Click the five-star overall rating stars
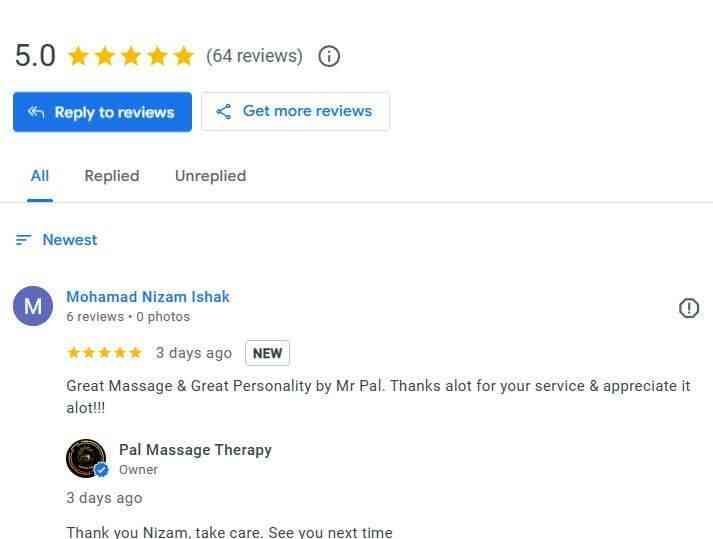The image size is (713, 539). (131, 56)
